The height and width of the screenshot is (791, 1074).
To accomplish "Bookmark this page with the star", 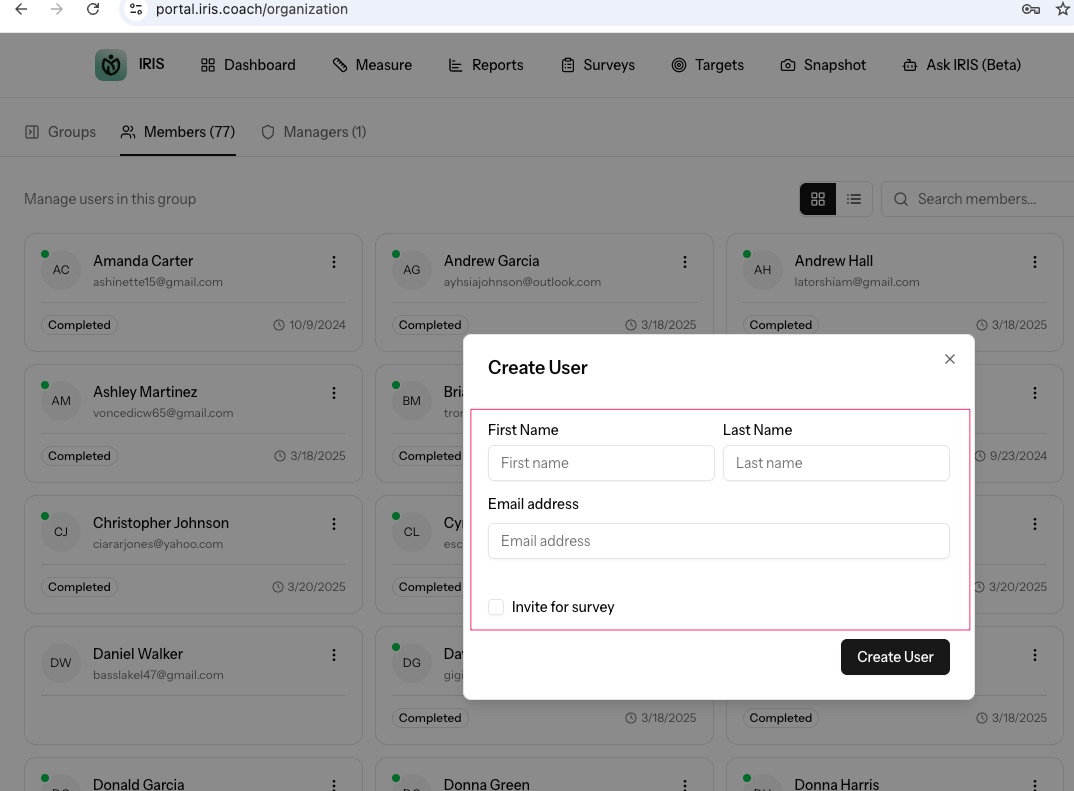I will (1064, 9).
